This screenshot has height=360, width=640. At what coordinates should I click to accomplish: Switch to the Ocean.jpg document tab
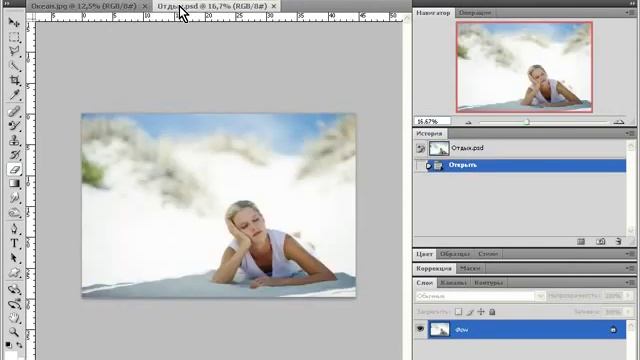tap(84, 6)
